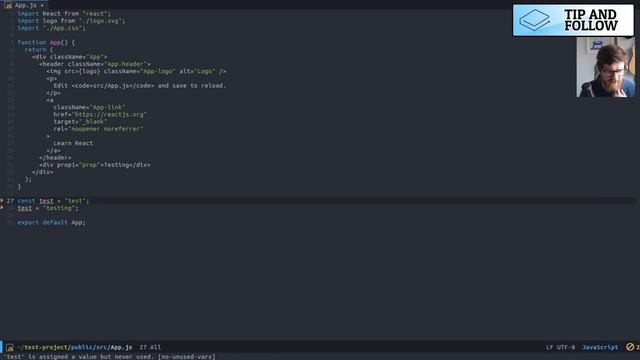Click the header className="App-header" line
640x360 pixels.
(95, 64)
